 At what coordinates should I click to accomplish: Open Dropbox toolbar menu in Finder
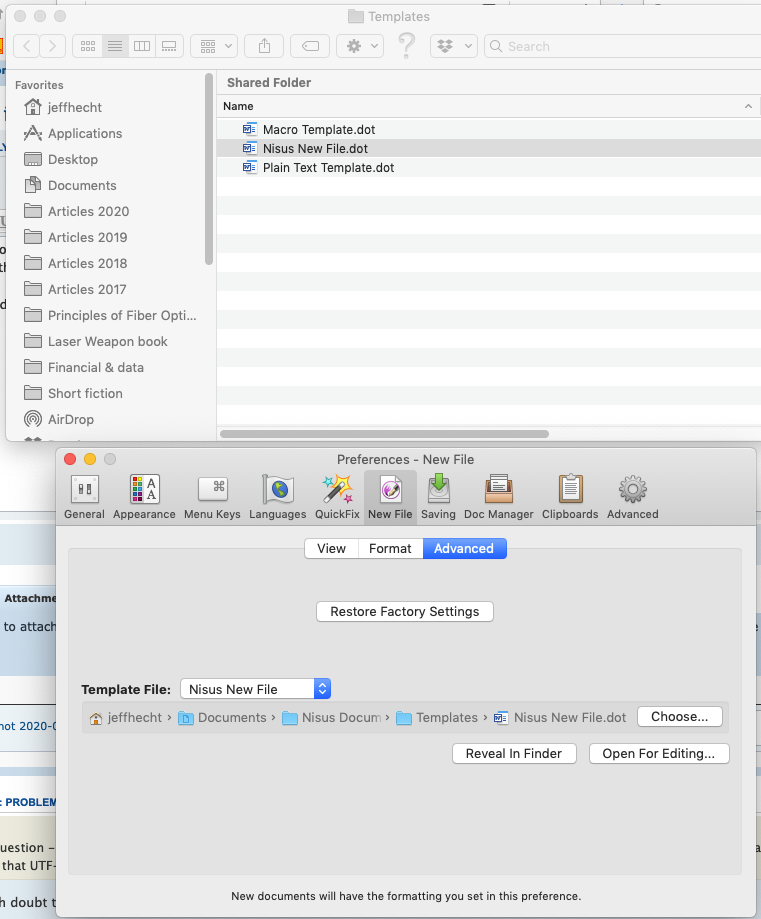click(454, 46)
